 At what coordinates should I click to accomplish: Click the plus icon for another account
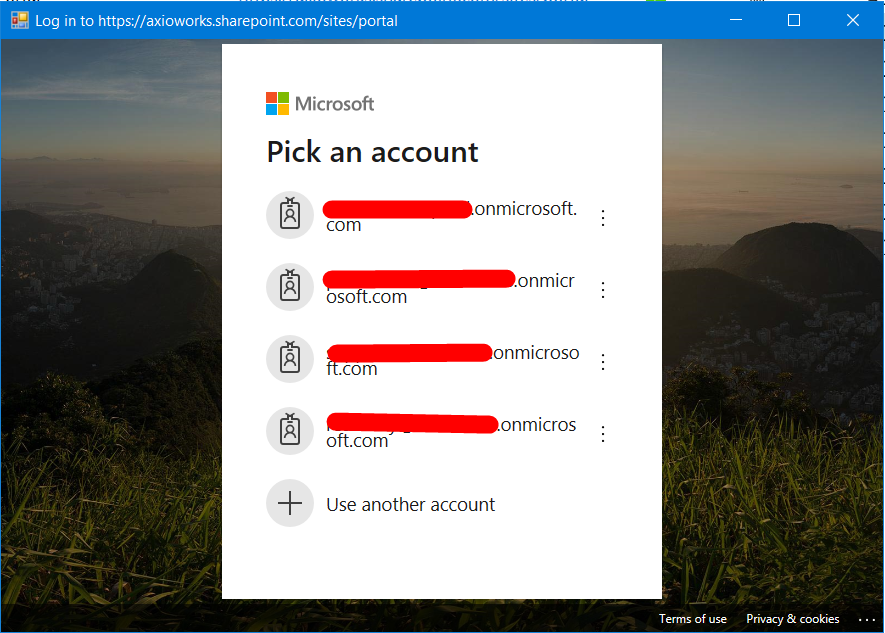click(290, 503)
